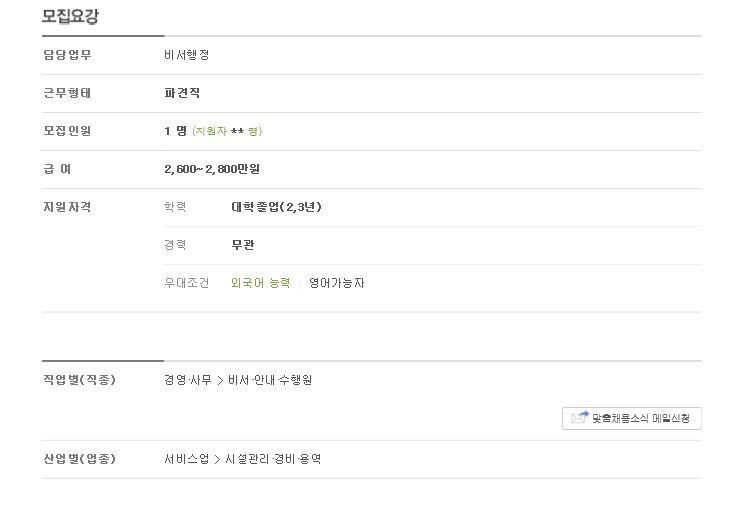Image resolution: width=752 pixels, height=507 pixels.
Task: Click the 비서·안내·수행원 job subcategory
Action: [270, 380]
